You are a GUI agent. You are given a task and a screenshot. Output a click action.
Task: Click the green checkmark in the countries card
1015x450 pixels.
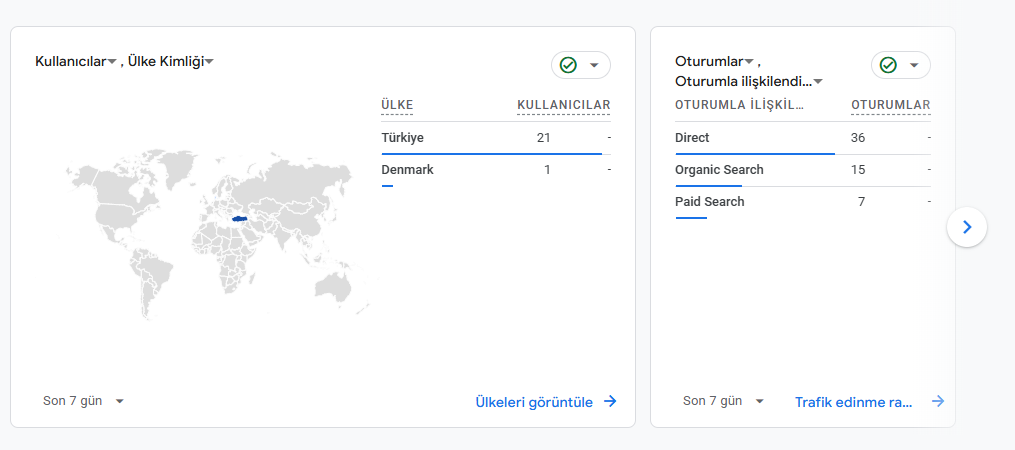coord(568,65)
